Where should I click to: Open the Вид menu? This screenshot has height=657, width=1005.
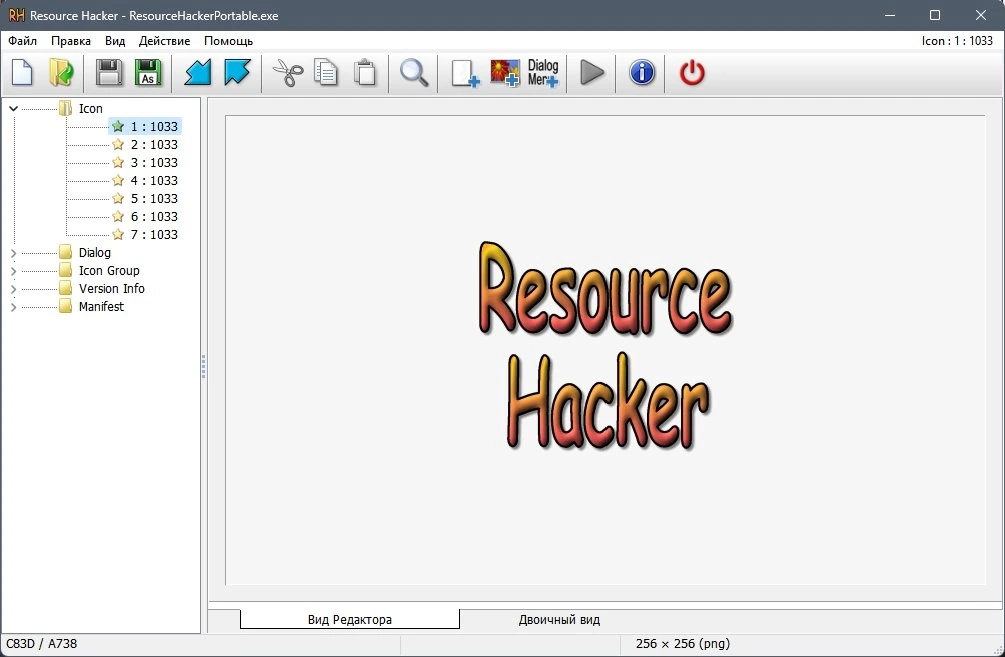[115, 40]
